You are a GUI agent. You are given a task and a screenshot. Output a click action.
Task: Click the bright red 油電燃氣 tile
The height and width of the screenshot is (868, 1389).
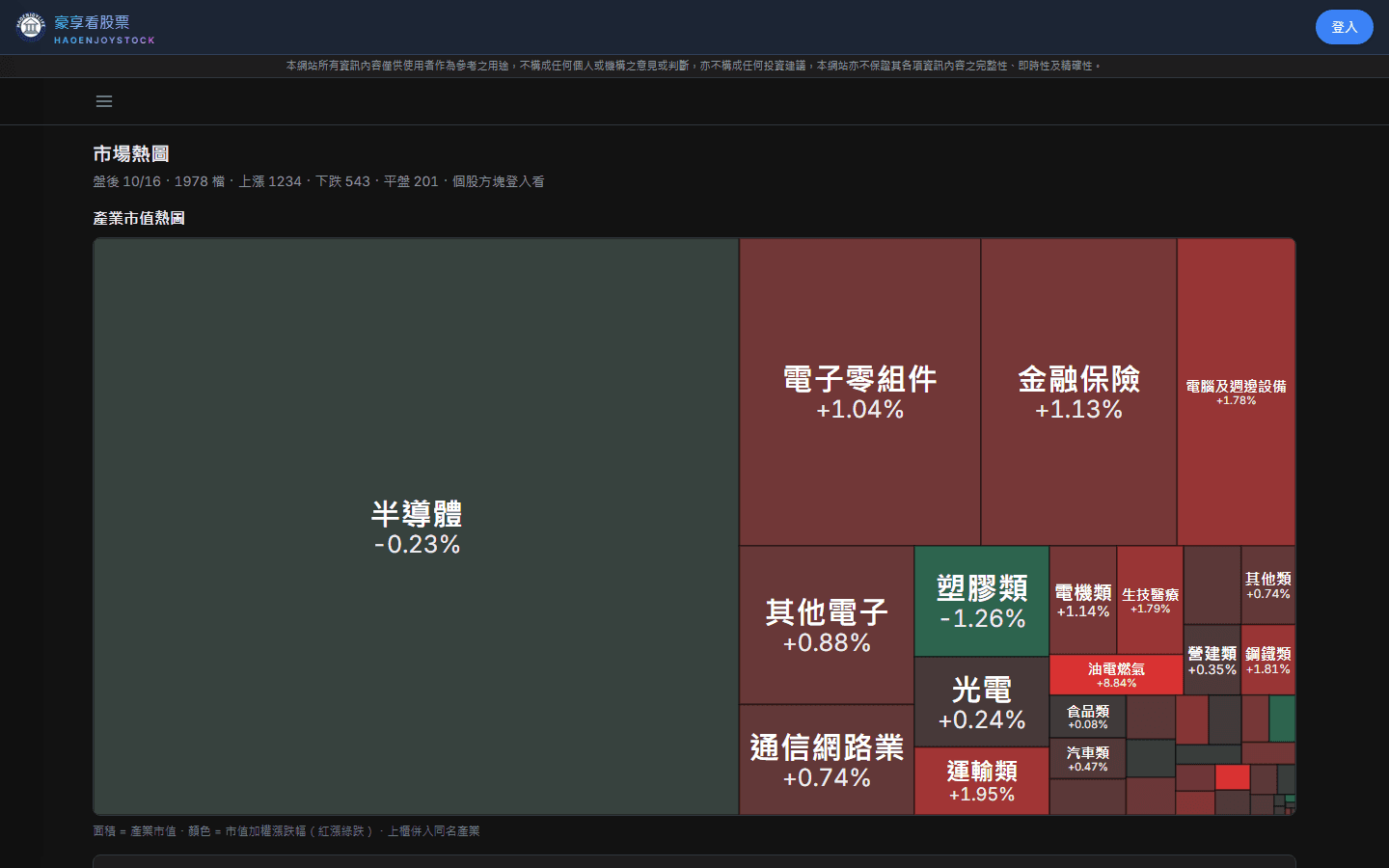point(1116,675)
